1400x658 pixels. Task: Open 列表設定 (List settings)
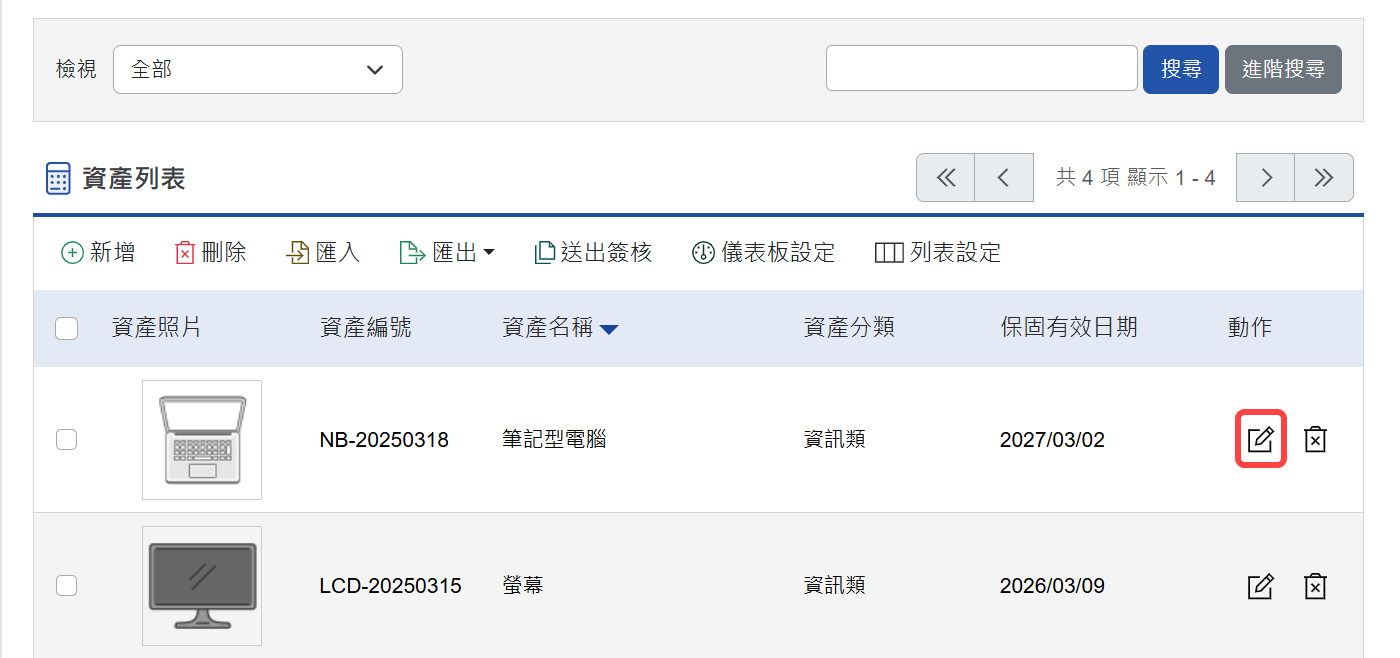tap(937, 252)
